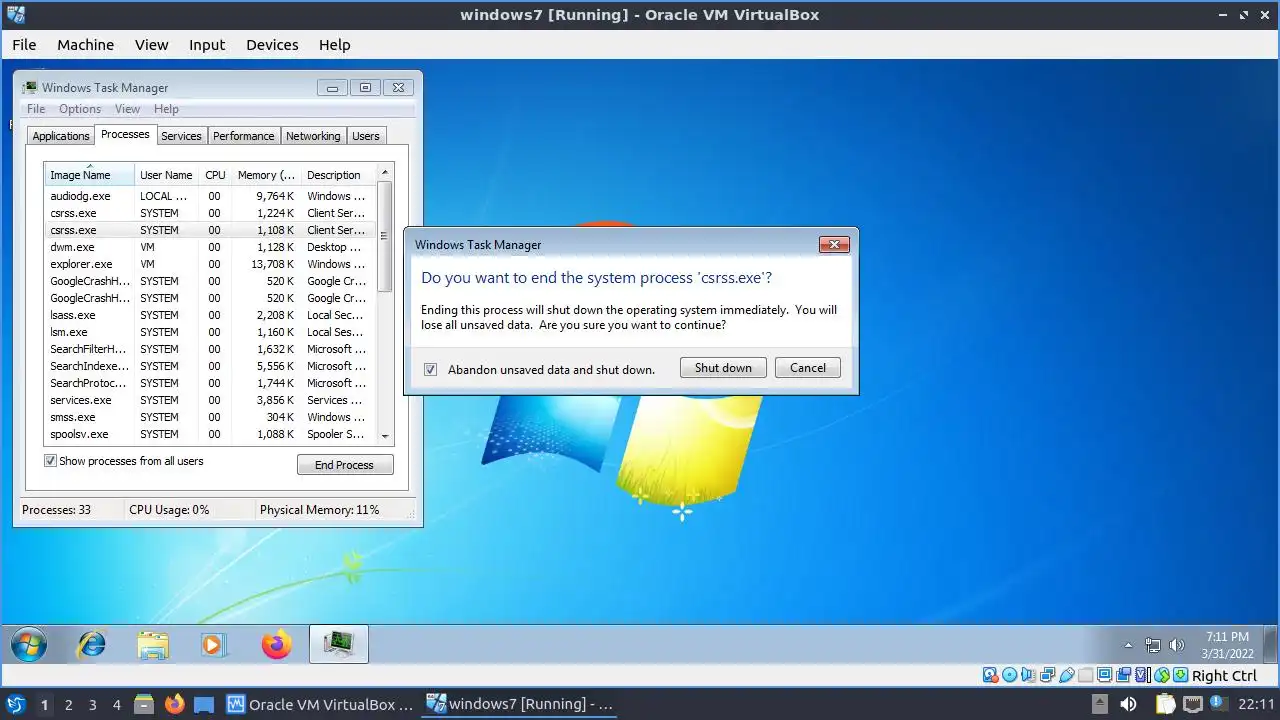
Task: Switch to the Applications tab
Action: point(61,136)
